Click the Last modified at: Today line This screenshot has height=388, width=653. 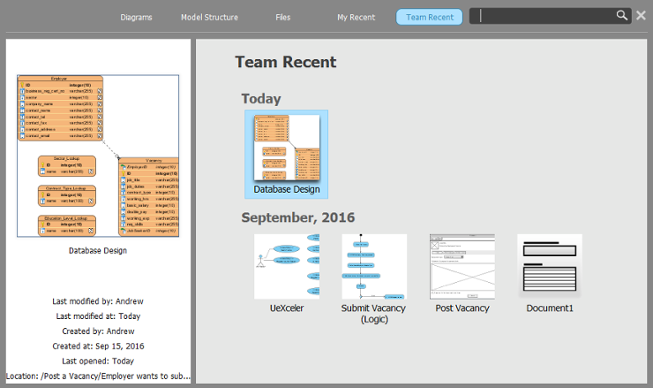click(98, 316)
